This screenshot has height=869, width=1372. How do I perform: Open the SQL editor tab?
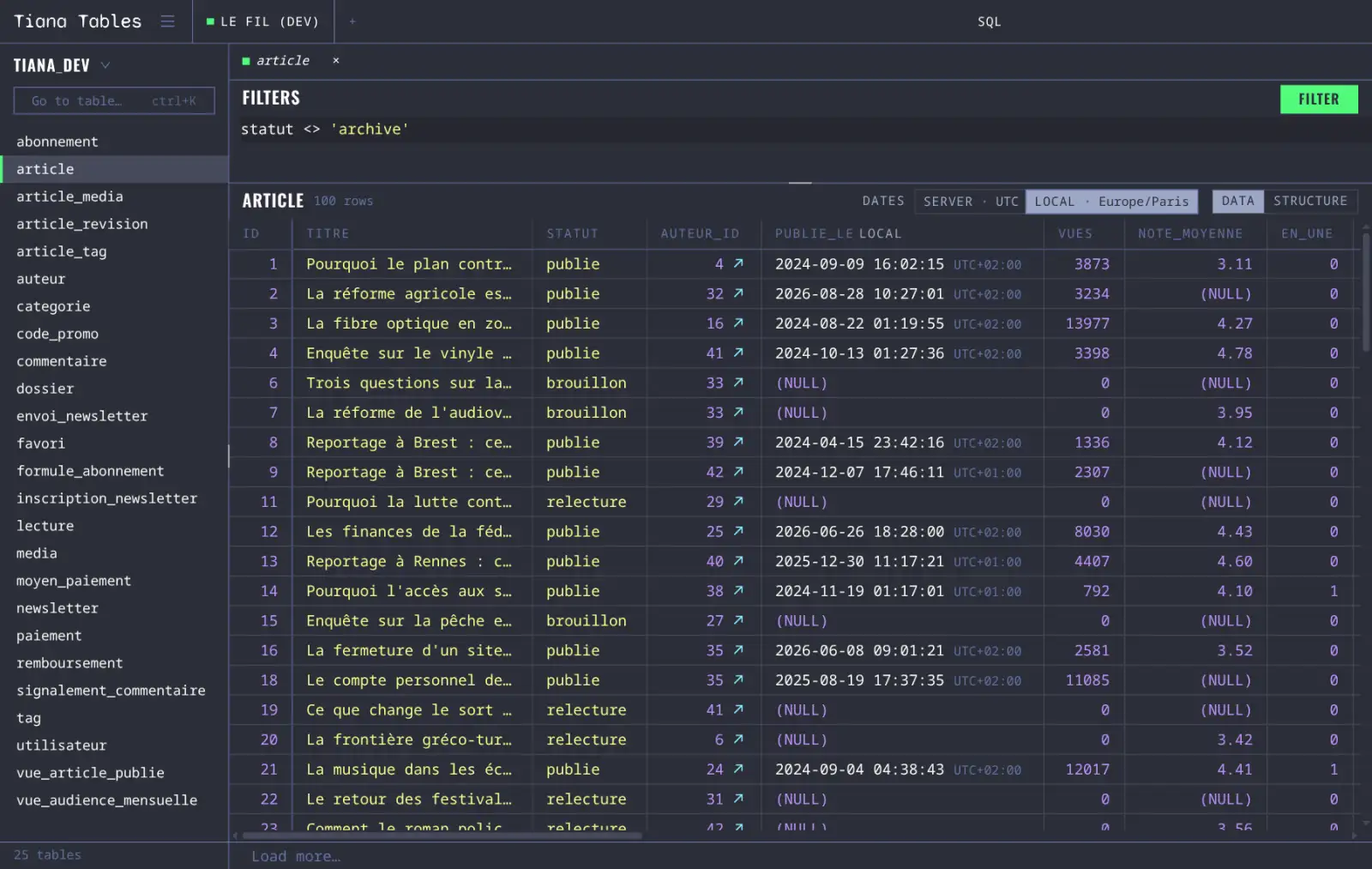coord(989,21)
